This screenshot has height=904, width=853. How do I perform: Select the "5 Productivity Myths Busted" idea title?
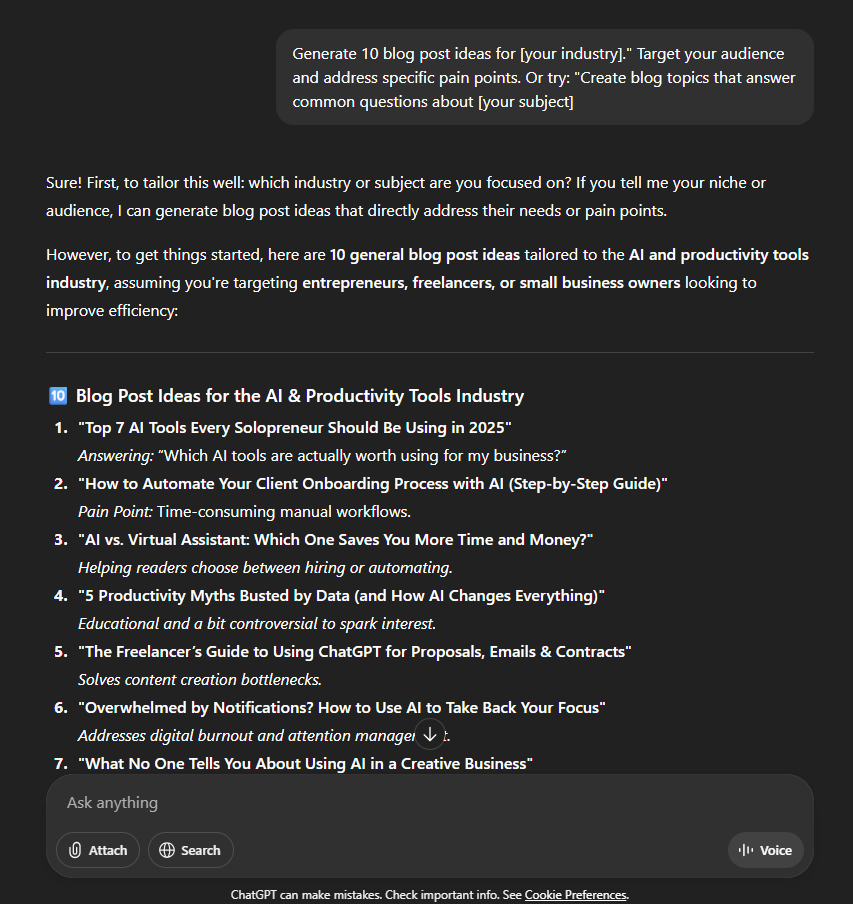(342, 596)
